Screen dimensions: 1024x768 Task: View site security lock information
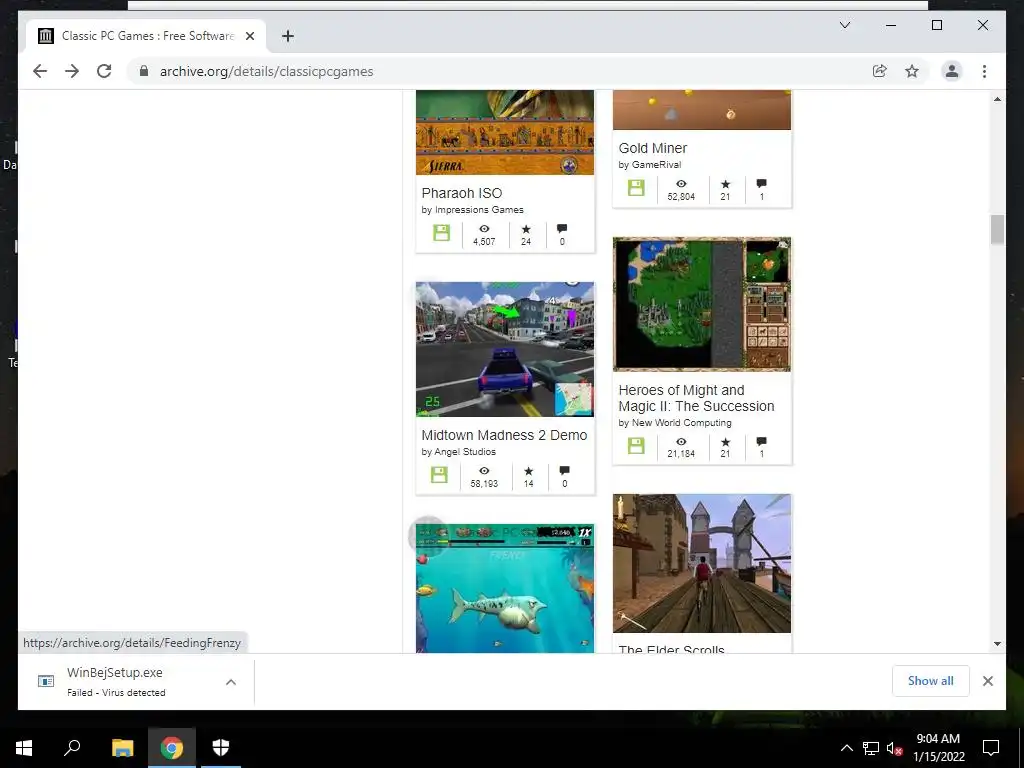(x=144, y=71)
